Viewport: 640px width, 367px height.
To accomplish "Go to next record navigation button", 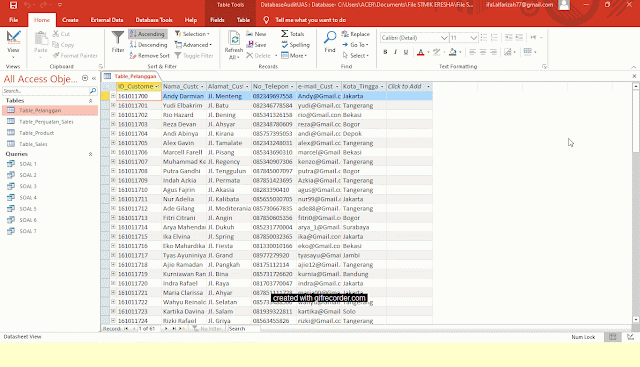I will [166, 329].
